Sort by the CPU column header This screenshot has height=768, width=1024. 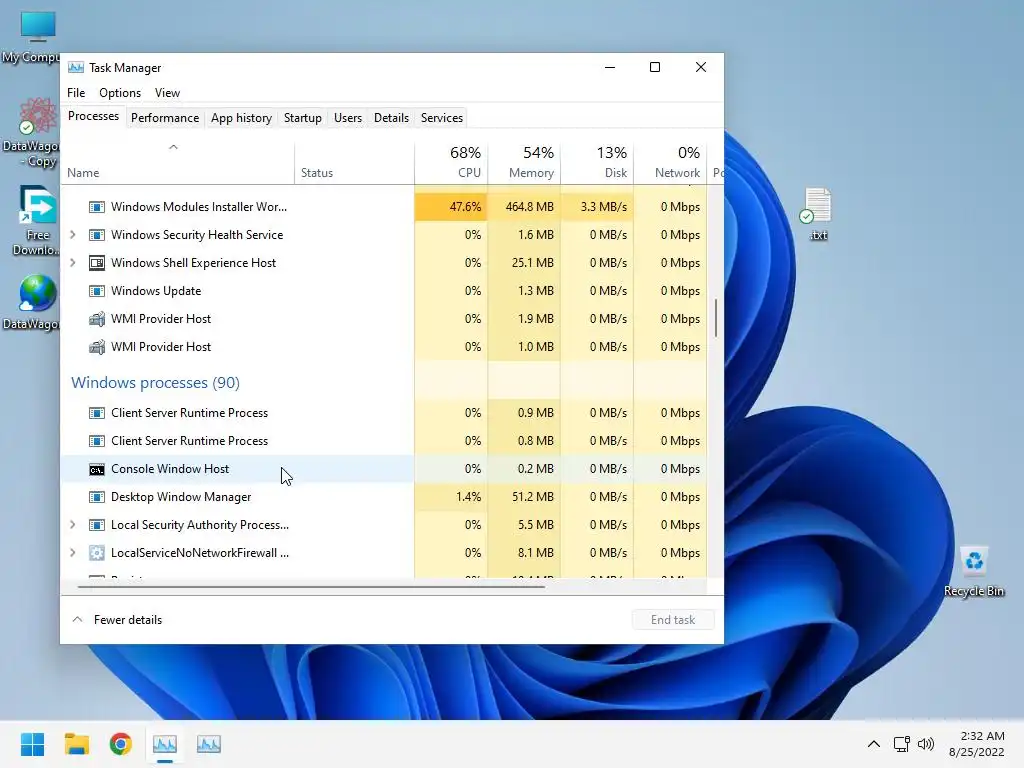click(x=451, y=162)
